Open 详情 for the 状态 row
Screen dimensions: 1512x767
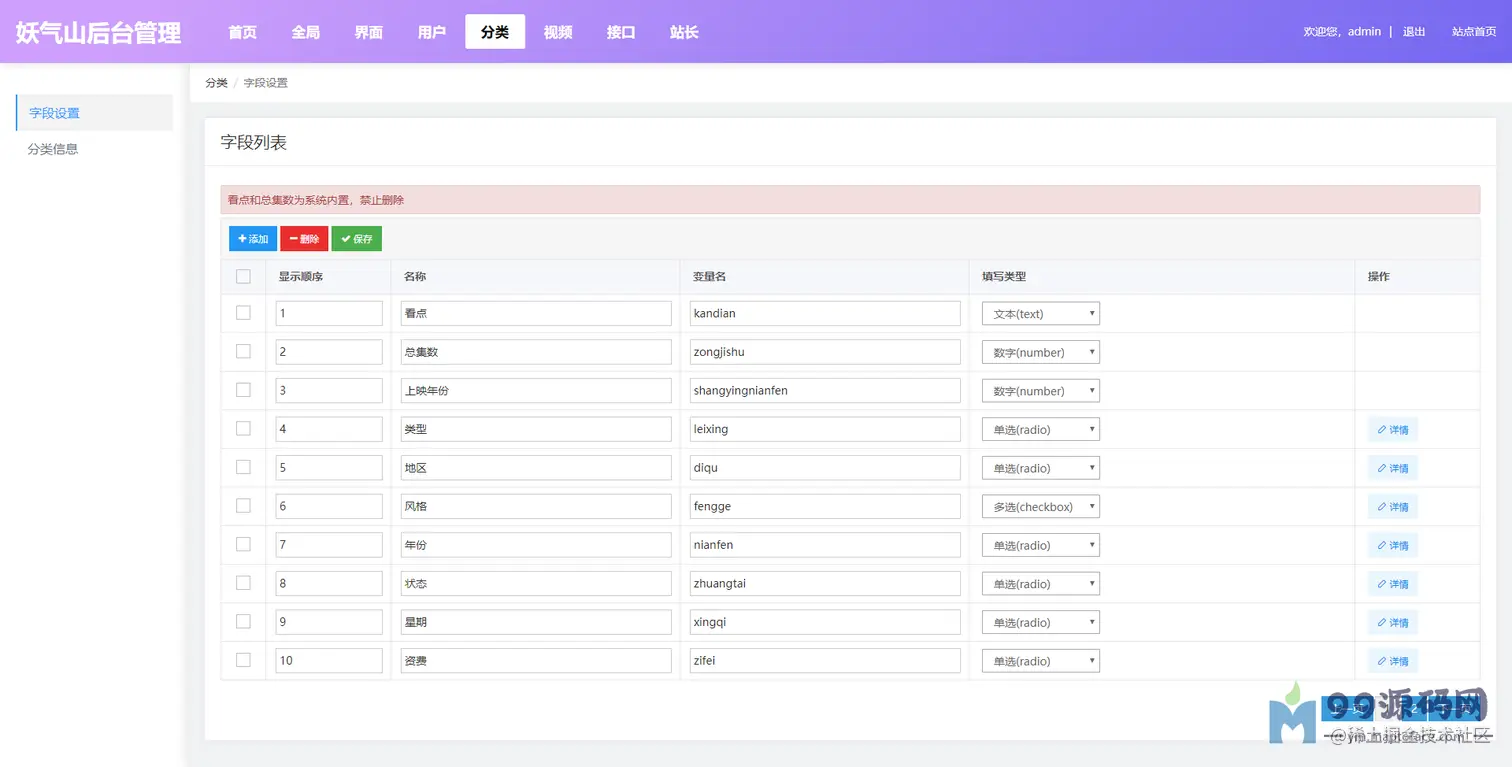pyautogui.click(x=1392, y=584)
